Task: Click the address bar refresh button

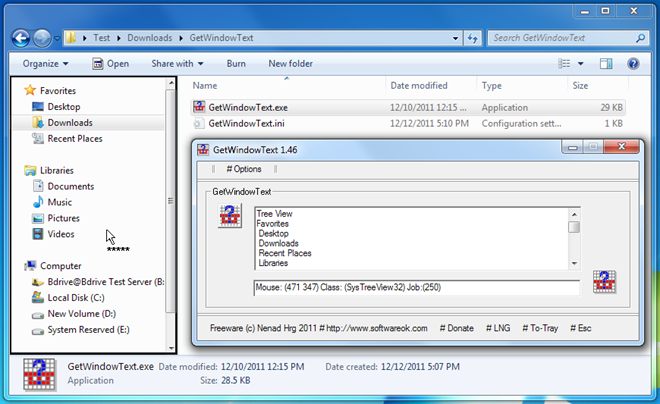Action: (473, 38)
